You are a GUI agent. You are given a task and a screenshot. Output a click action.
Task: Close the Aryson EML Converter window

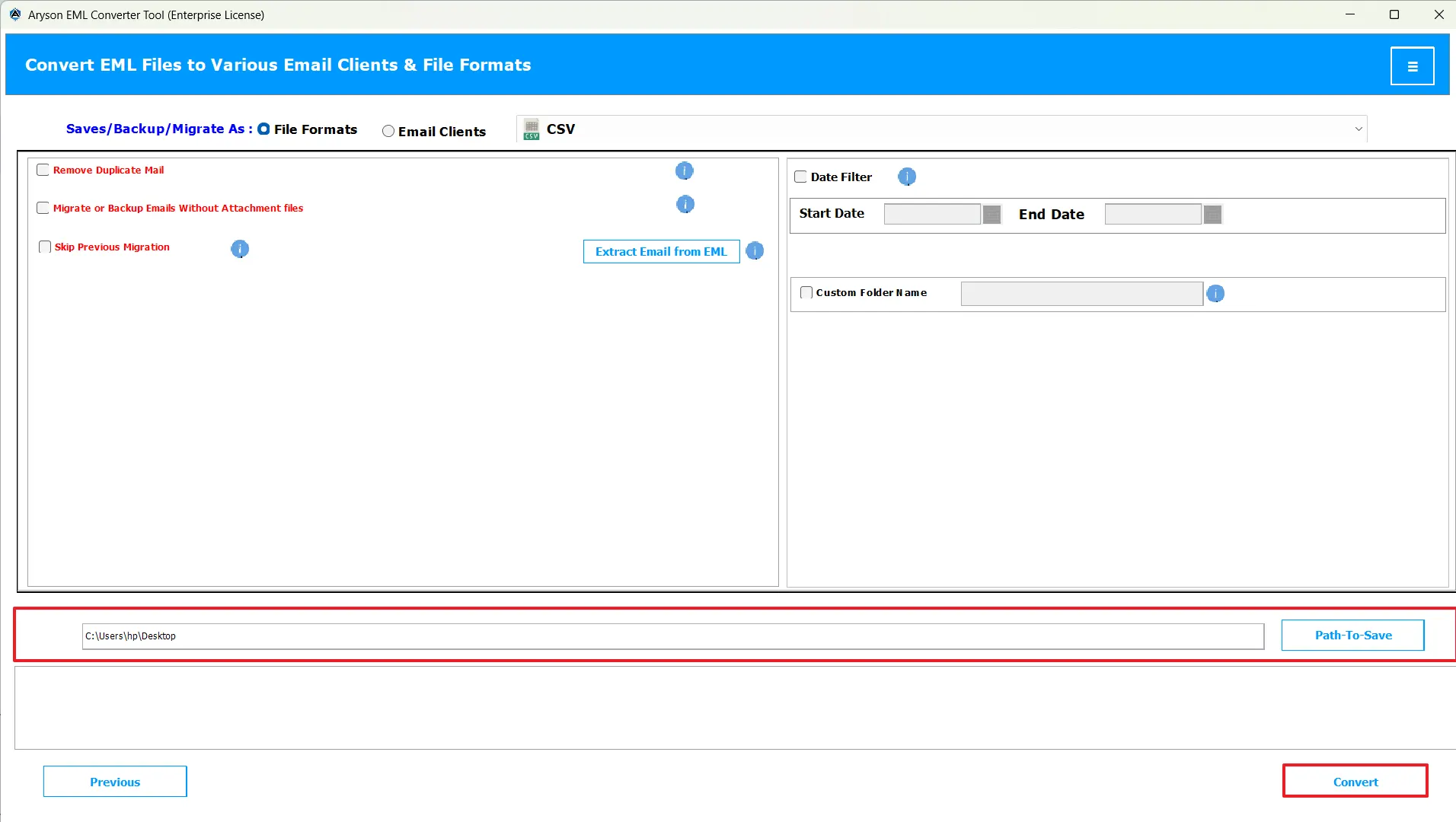point(1438,14)
